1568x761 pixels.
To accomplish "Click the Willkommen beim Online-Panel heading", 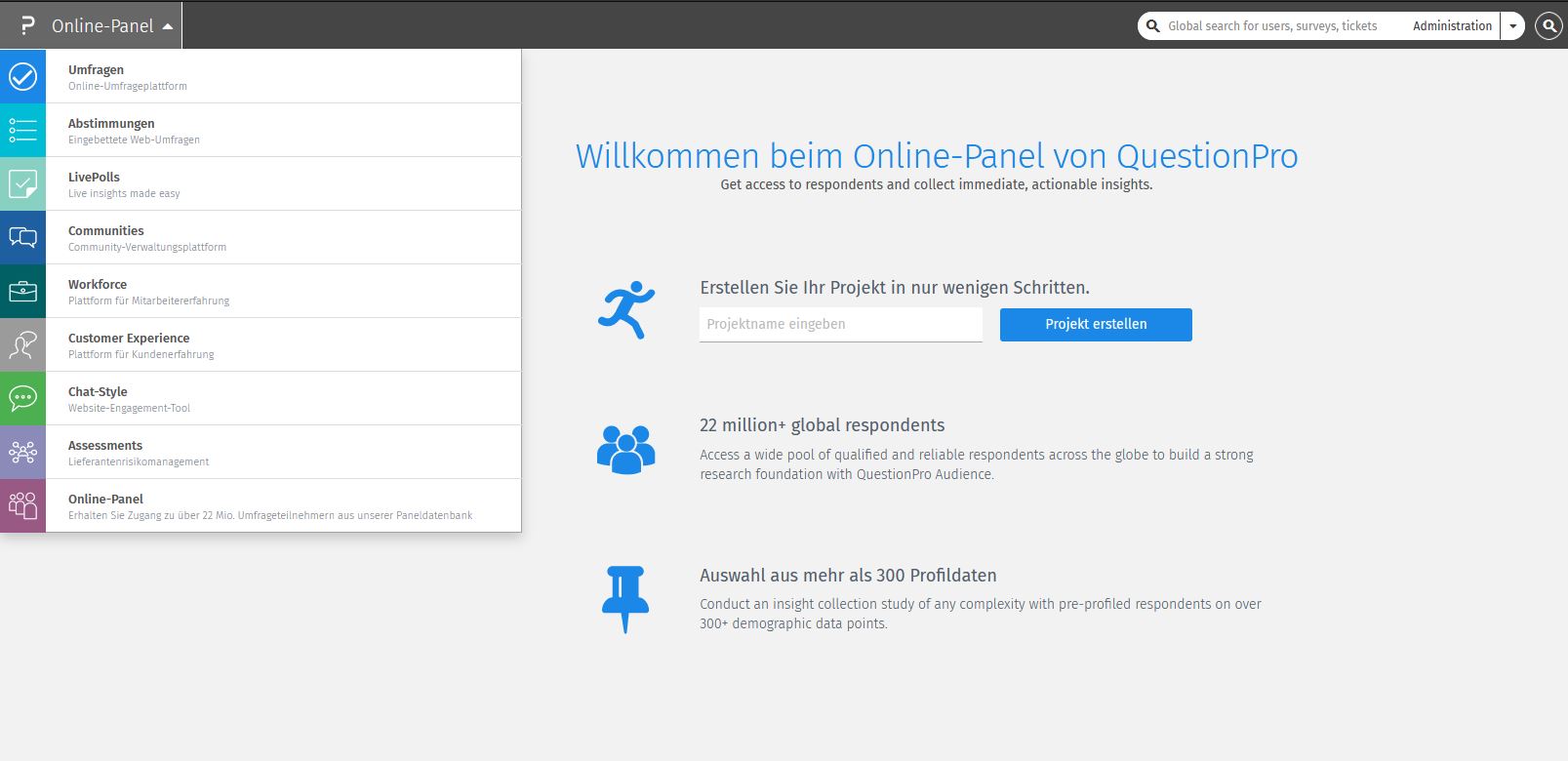I will [x=937, y=156].
